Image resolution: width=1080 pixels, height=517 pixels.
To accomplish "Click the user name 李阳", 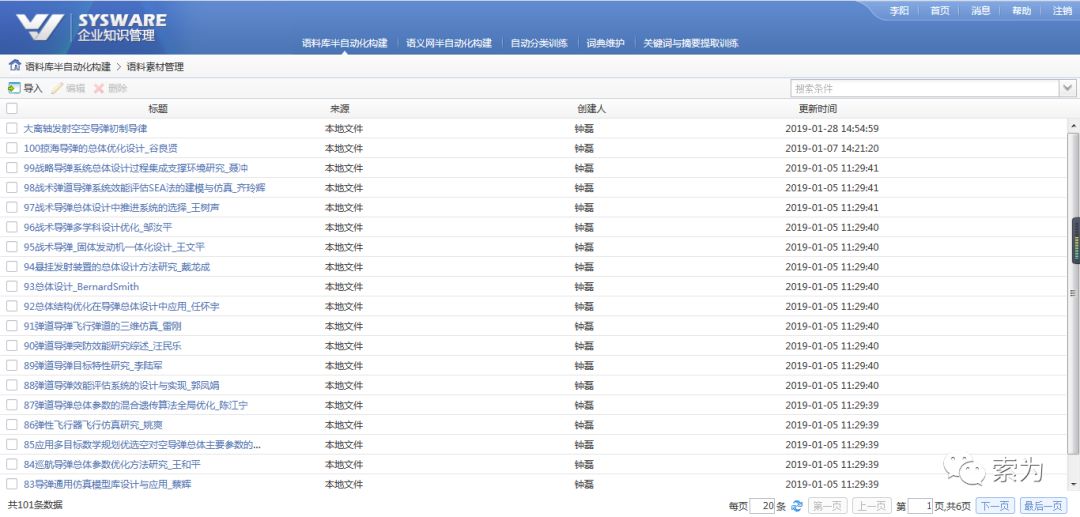I will click(x=899, y=10).
